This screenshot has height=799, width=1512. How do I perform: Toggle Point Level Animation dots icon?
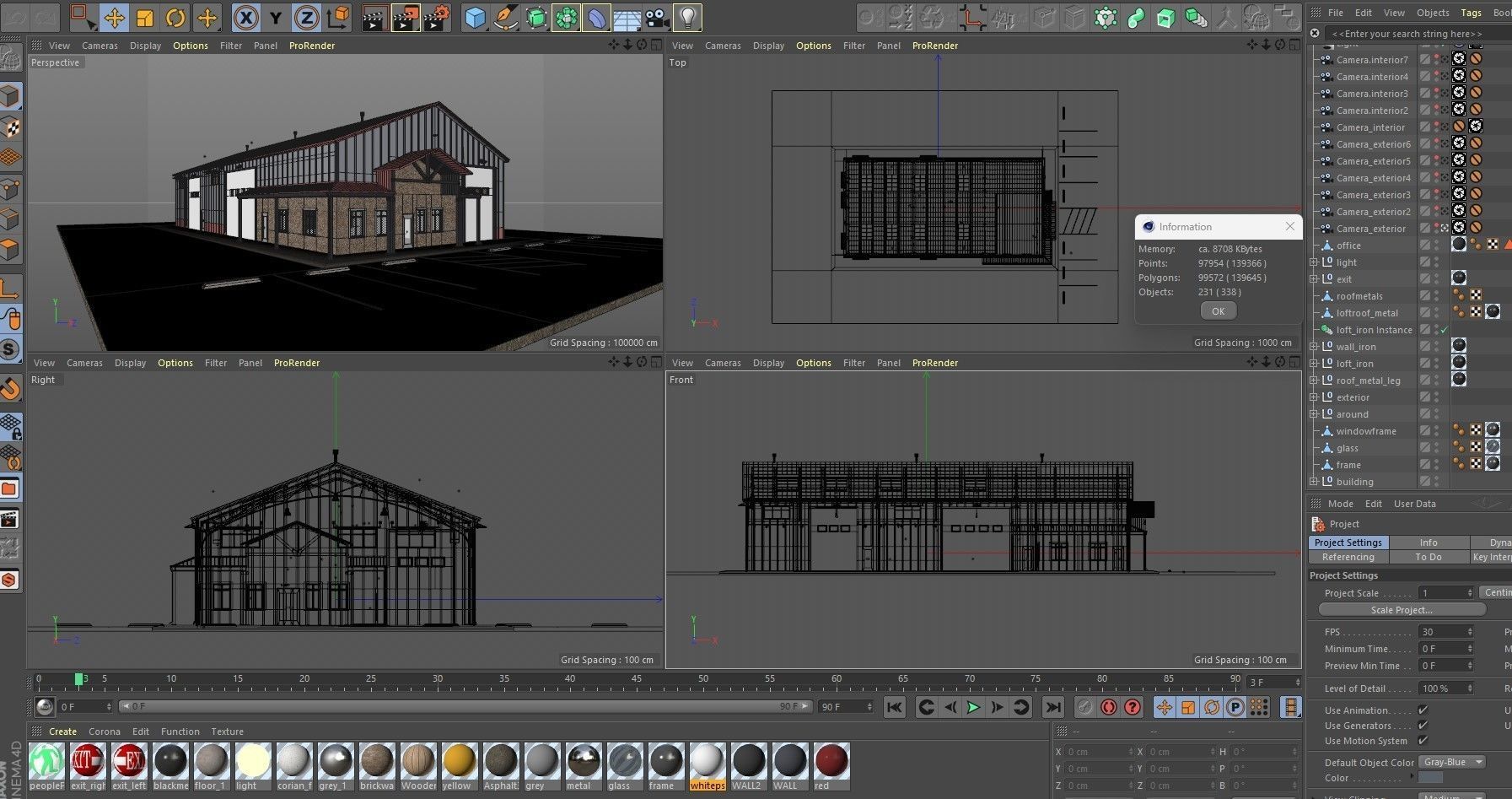pyautogui.click(x=1259, y=707)
